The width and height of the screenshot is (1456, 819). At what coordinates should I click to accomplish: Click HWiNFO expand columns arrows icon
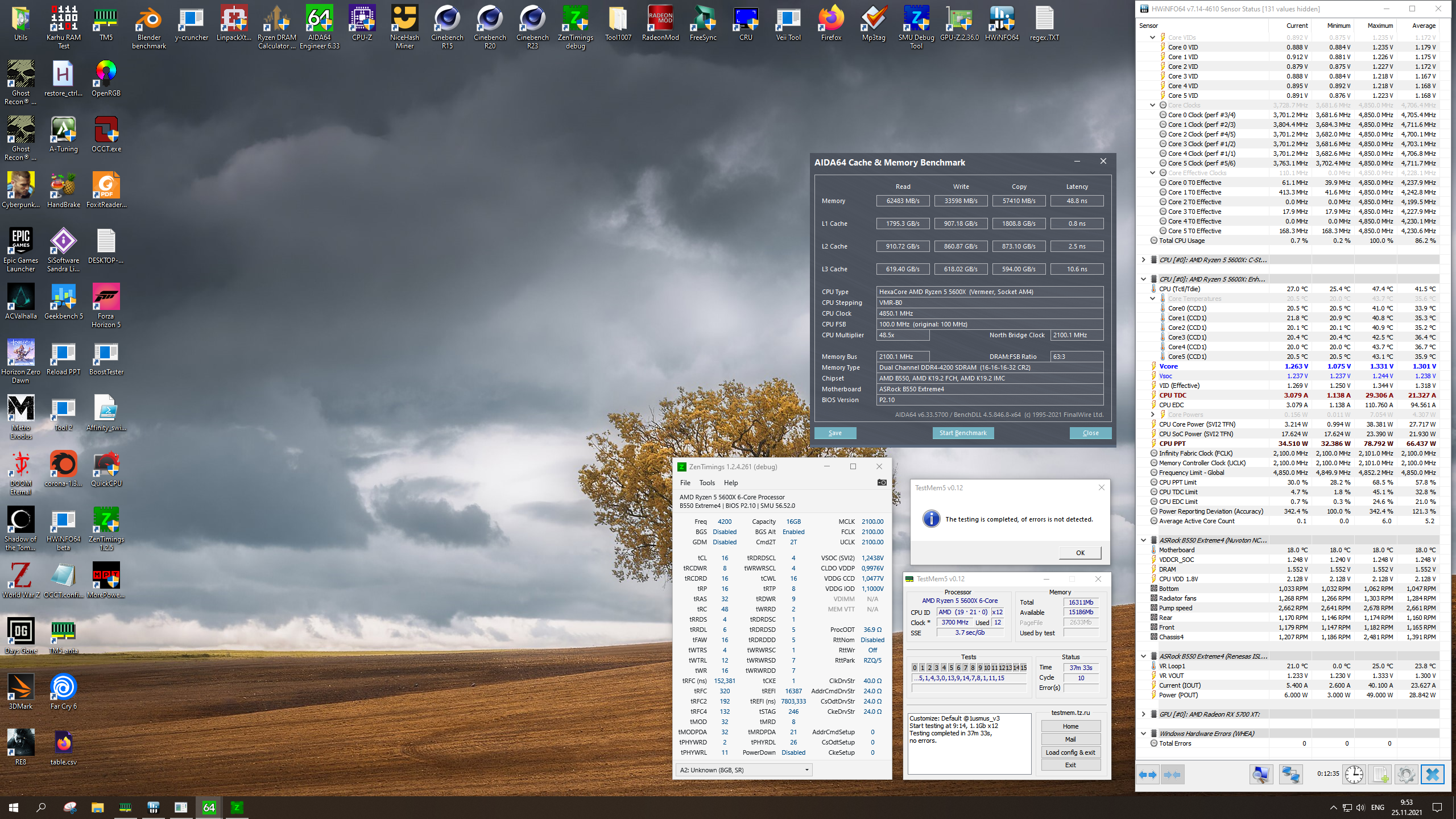[x=1148, y=775]
